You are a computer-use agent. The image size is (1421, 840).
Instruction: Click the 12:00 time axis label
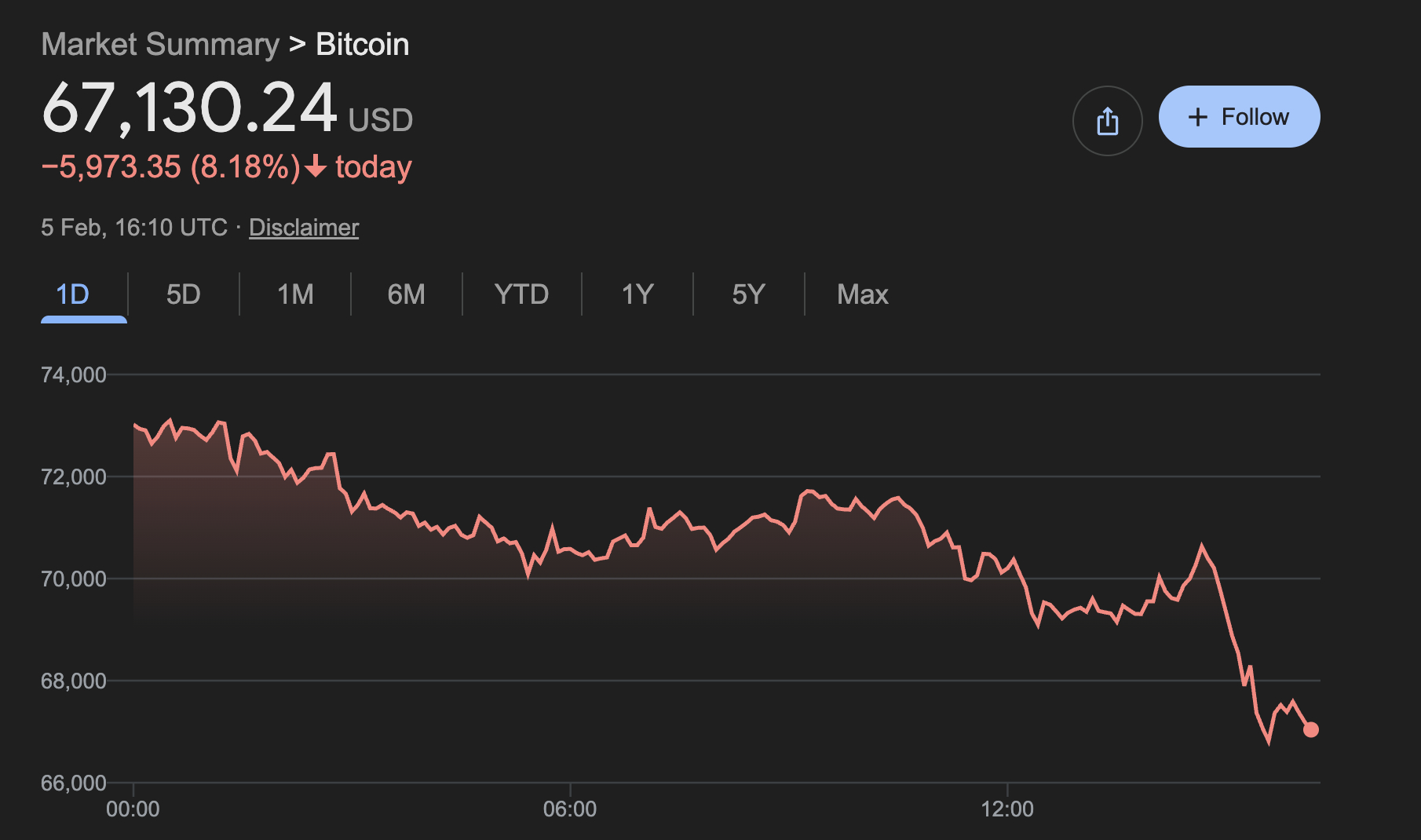(x=1007, y=809)
